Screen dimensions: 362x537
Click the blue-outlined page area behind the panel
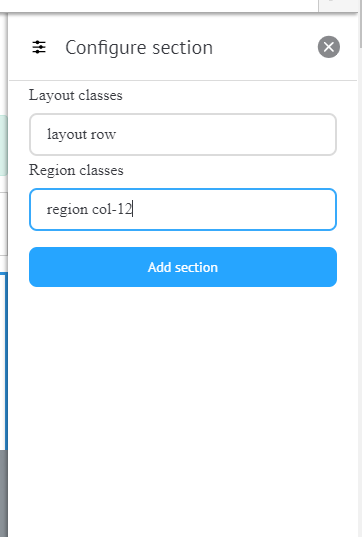[3, 361]
